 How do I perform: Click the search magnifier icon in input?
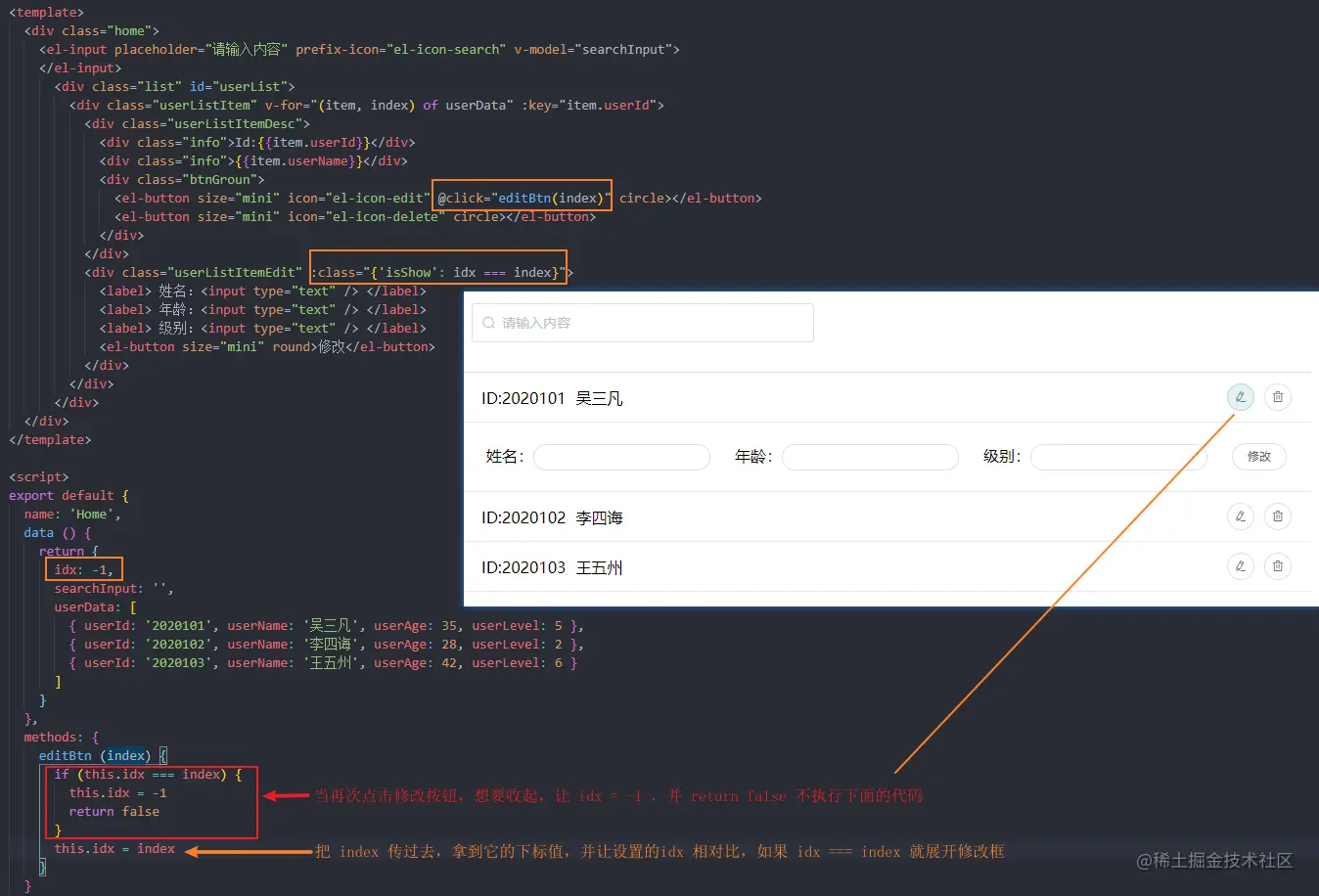coord(488,323)
